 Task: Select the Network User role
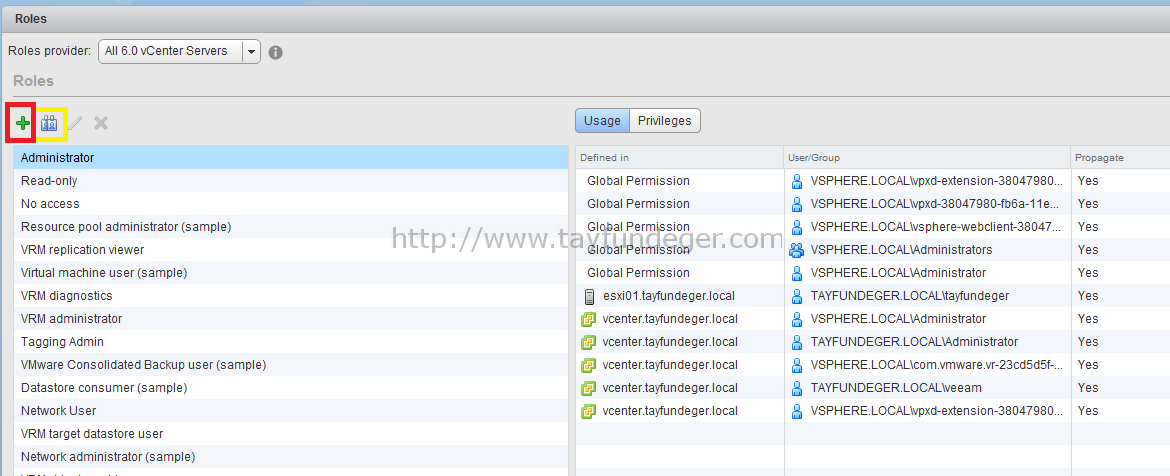pyautogui.click(x=291, y=410)
